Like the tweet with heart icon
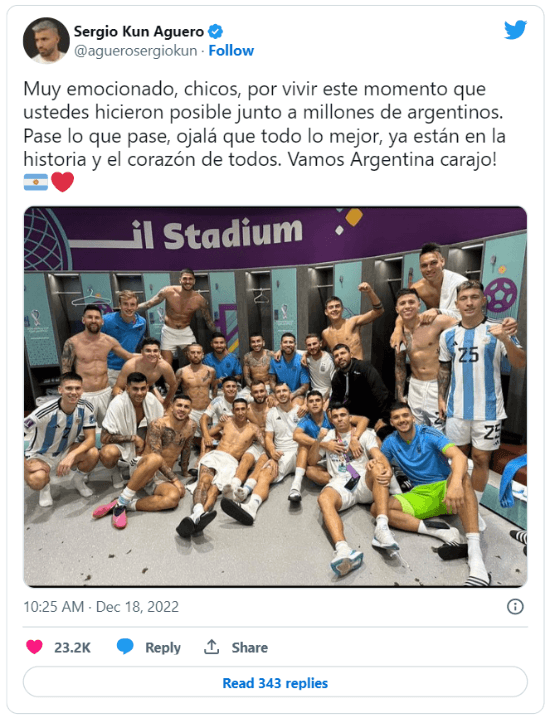Image resolution: width=550 pixels, height=718 pixels. [34, 647]
